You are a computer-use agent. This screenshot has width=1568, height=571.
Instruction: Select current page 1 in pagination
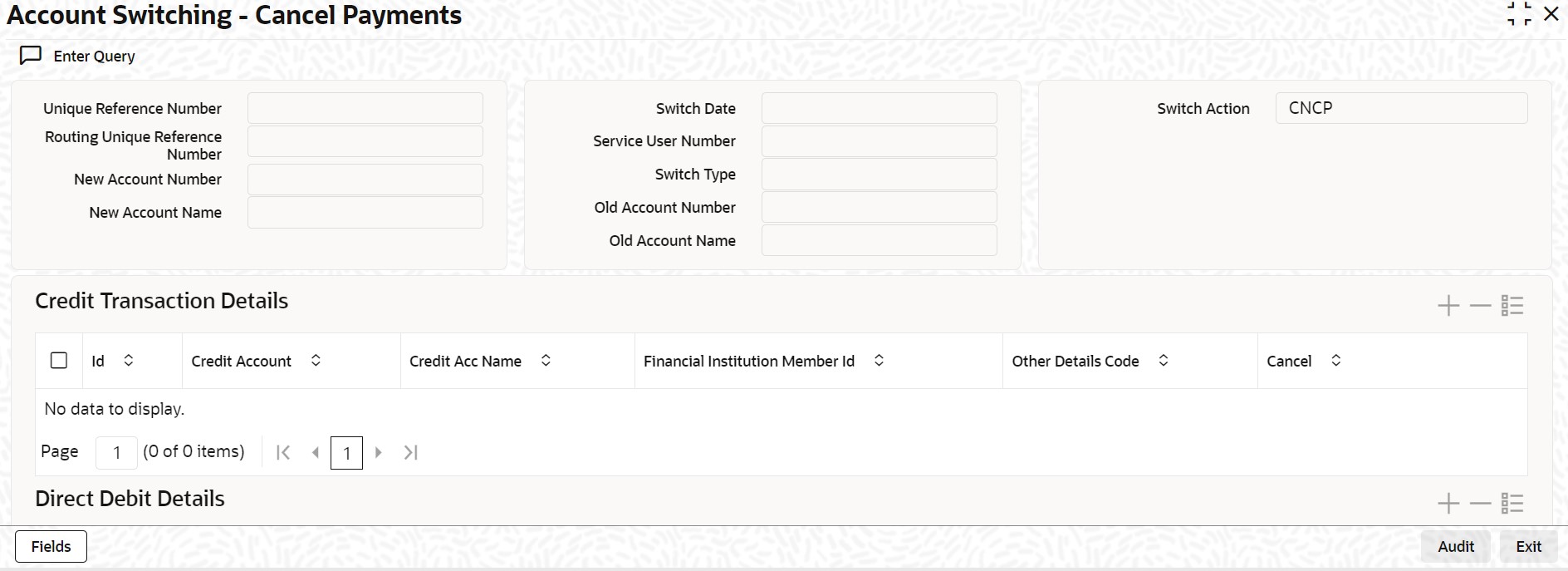(x=346, y=453)
